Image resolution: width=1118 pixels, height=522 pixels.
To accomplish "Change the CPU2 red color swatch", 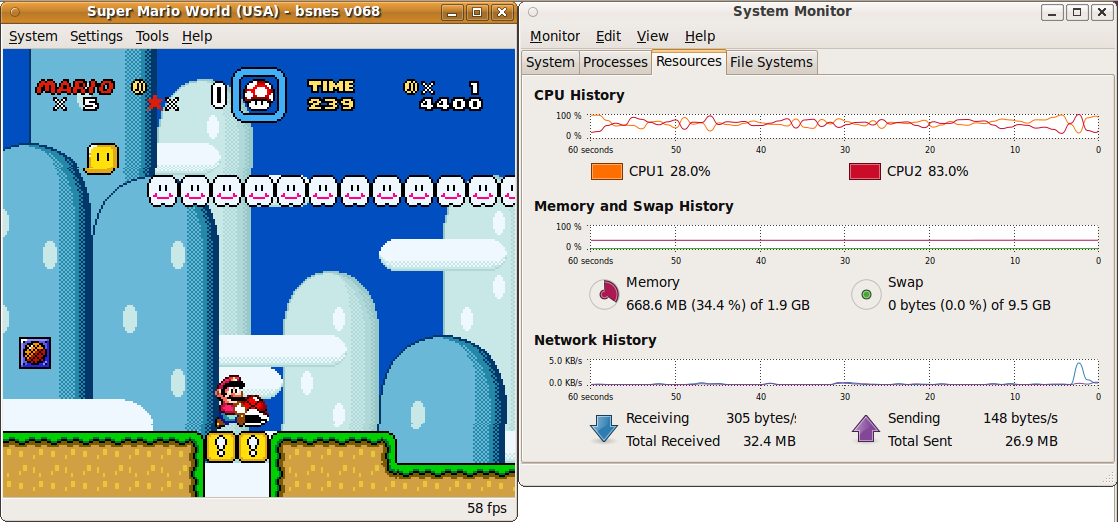I will click(864, 171).
